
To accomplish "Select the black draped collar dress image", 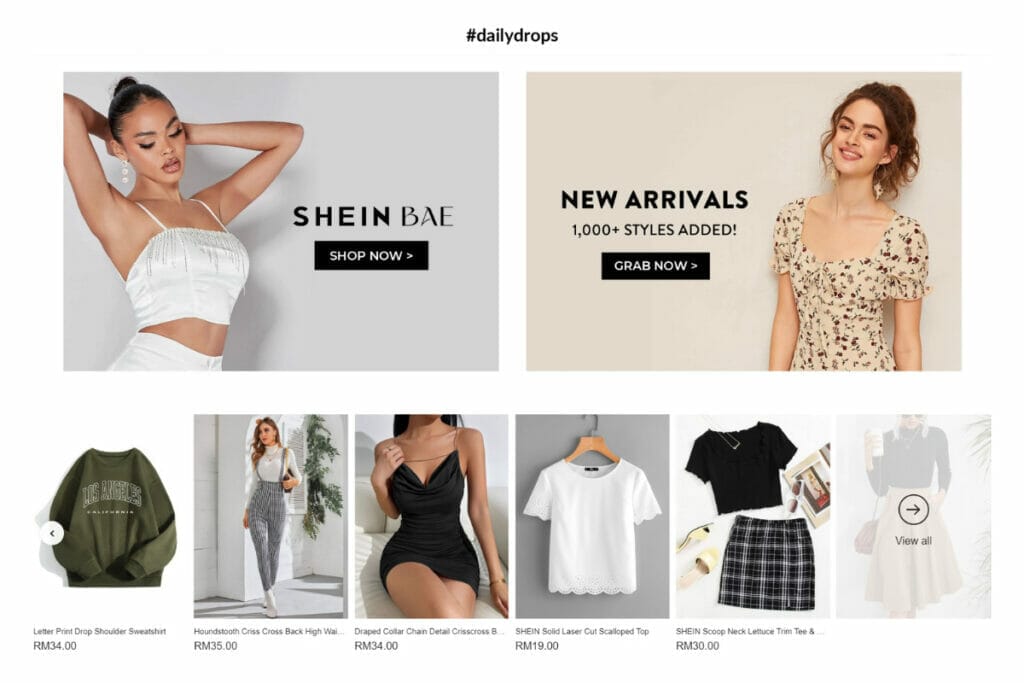I will click(x=431, y=516).
